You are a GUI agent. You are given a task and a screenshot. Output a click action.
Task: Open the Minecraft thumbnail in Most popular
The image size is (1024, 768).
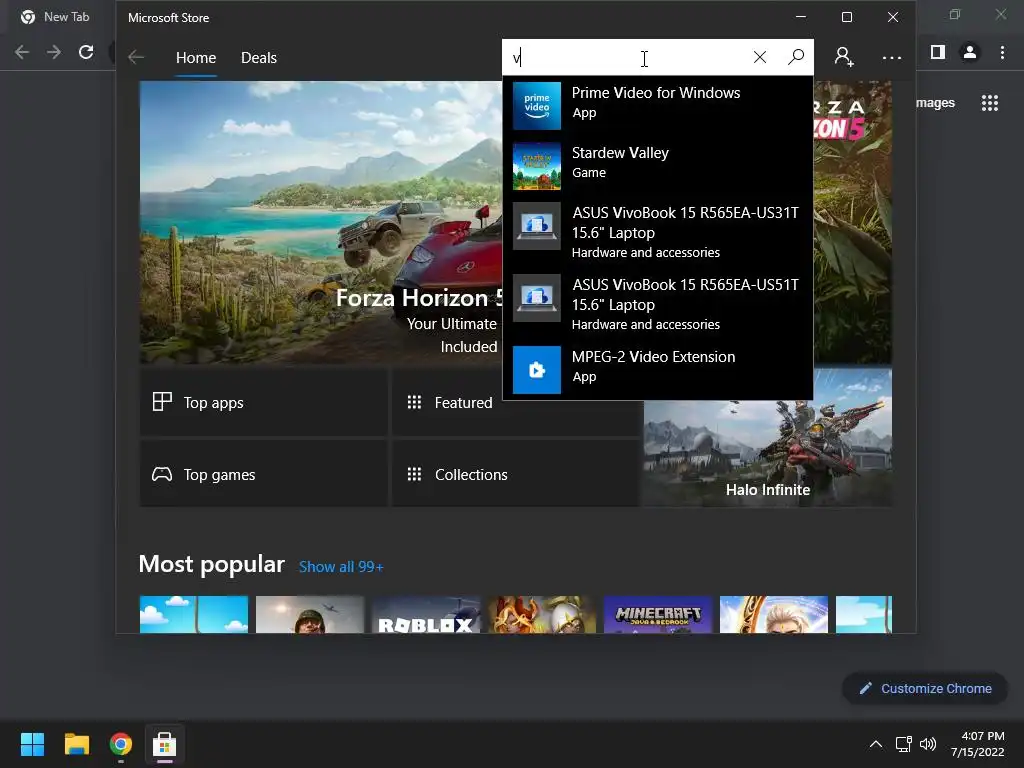coord(658,614)
